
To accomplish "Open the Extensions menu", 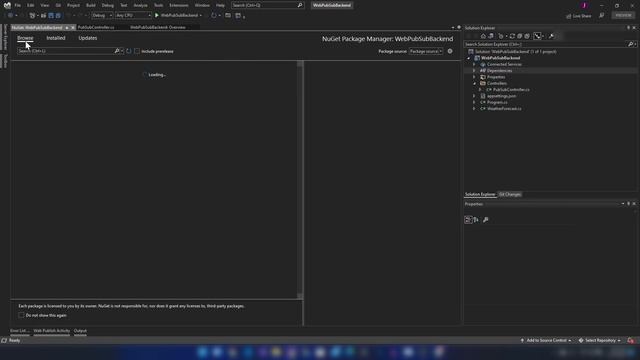I will [179, 5].
